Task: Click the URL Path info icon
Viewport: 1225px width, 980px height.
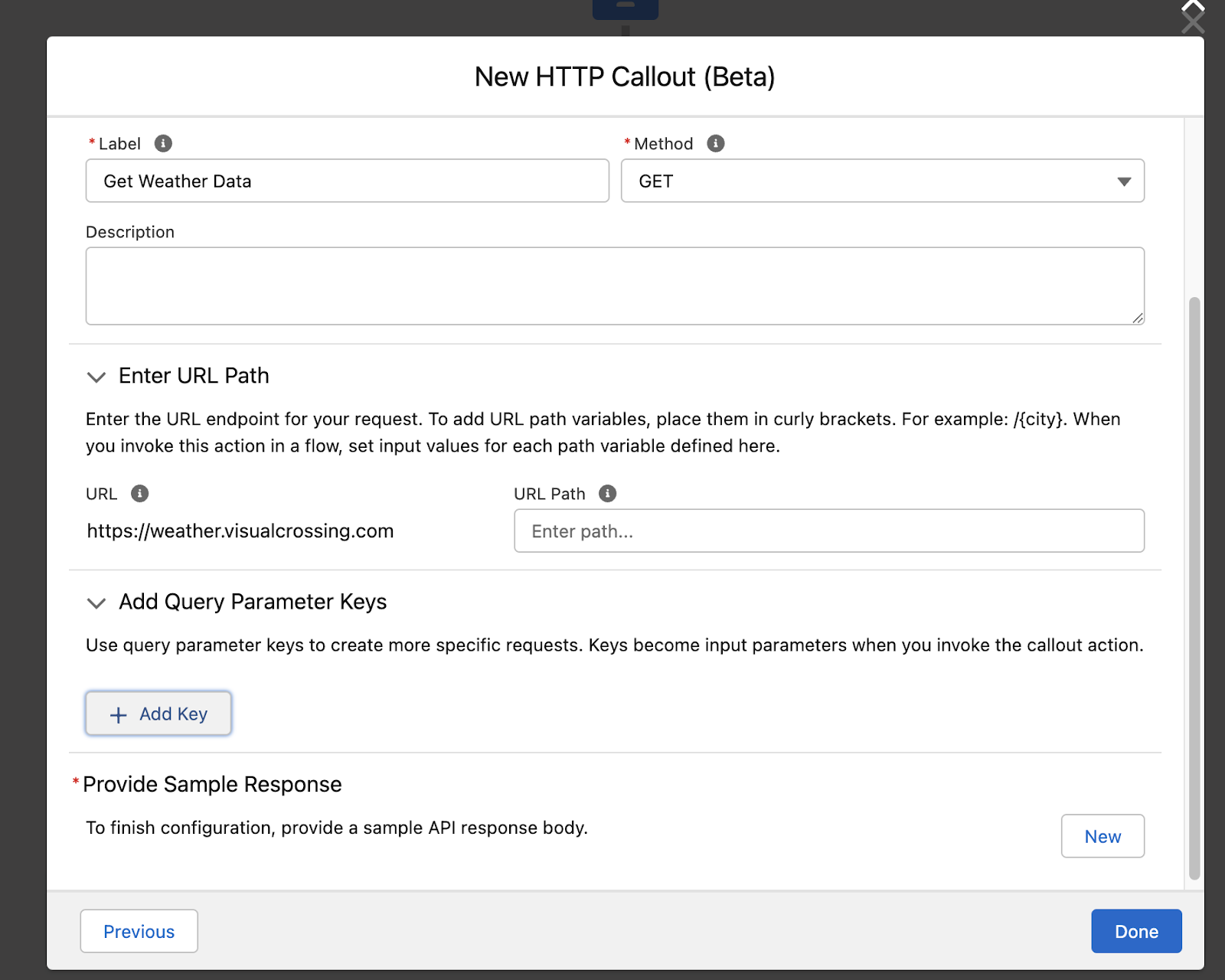Action: tap(607, 493)
